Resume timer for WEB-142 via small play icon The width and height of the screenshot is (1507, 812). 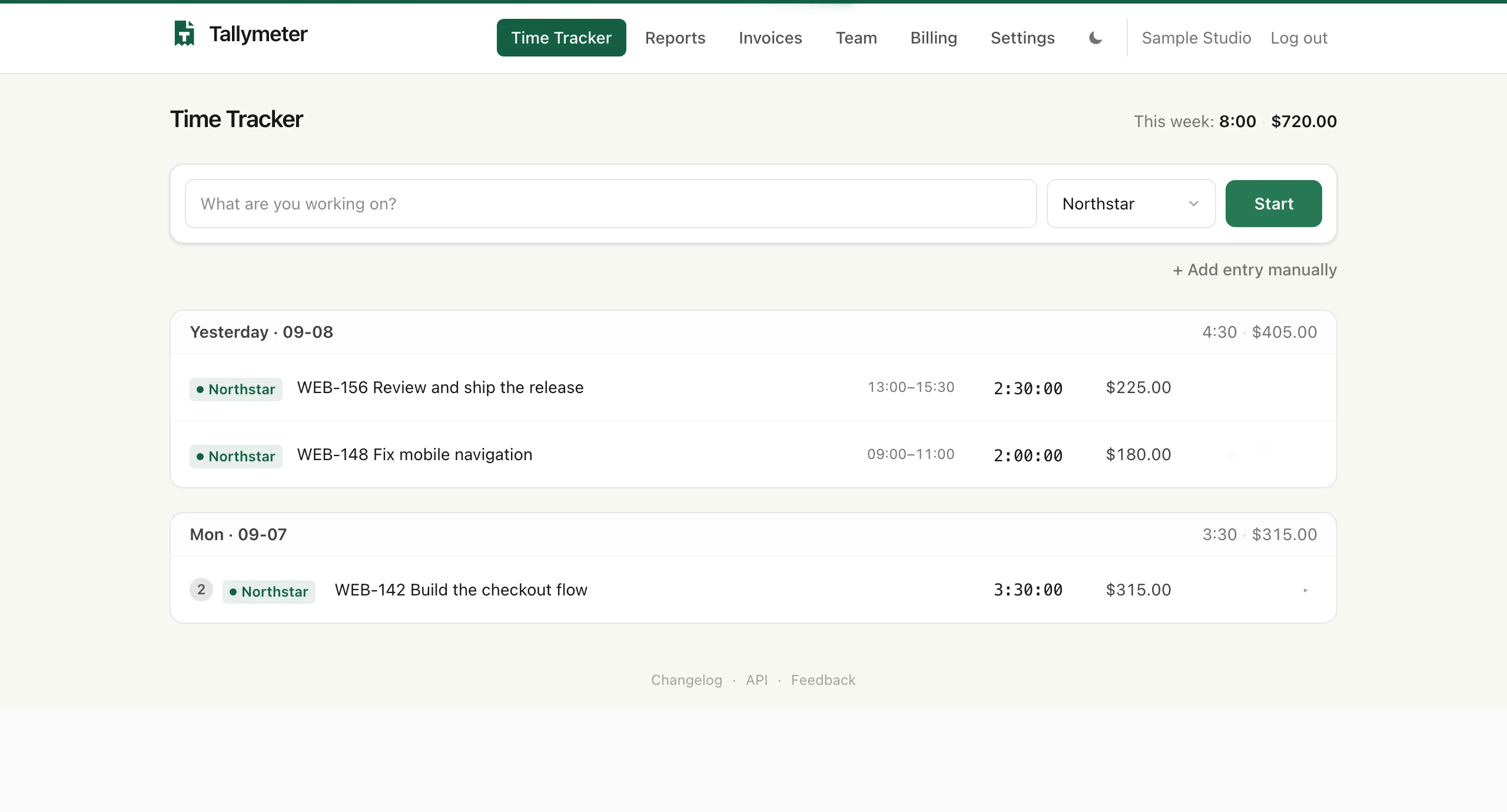click(1305, 590)
